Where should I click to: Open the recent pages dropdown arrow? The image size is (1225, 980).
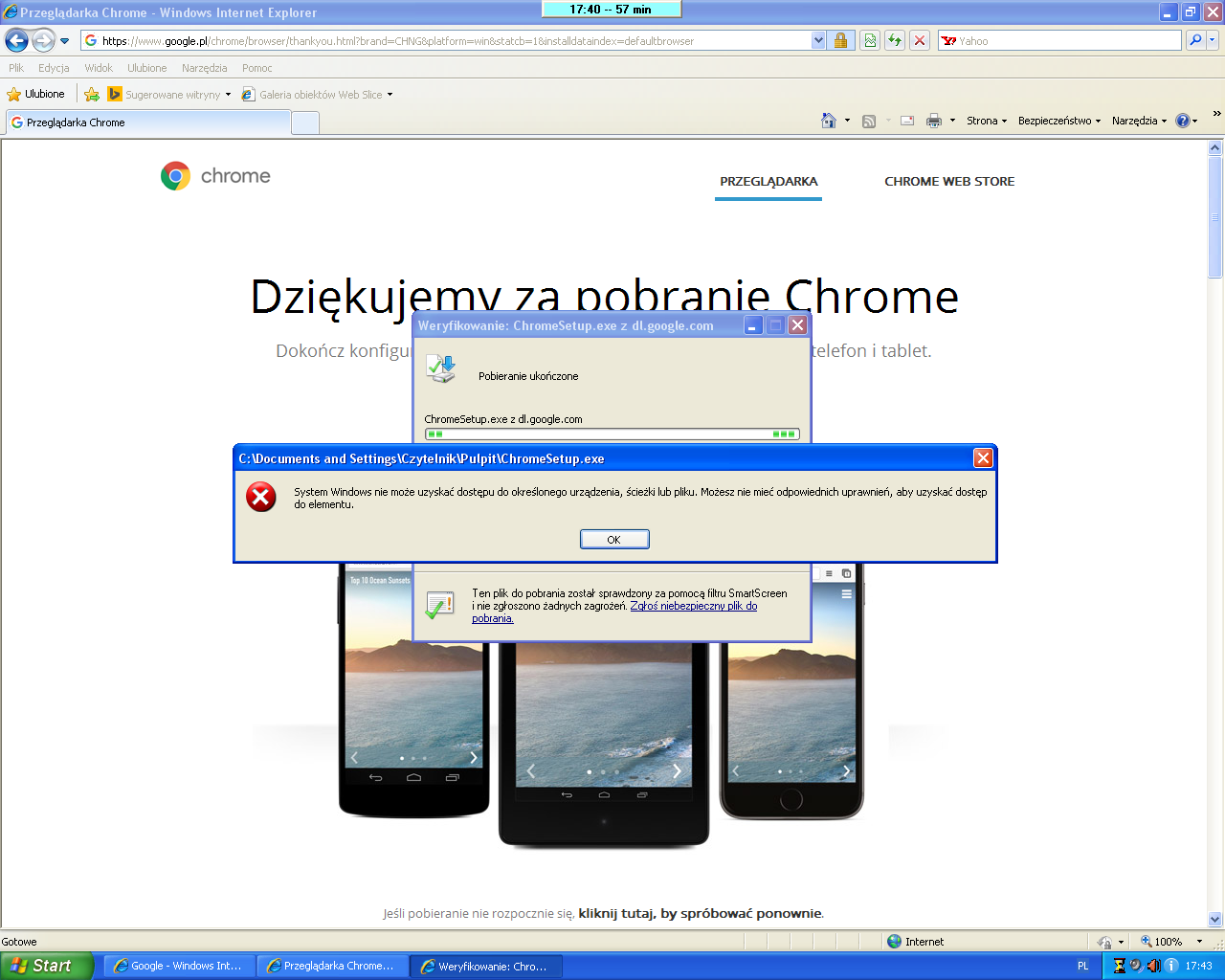click(x=64, y=41)
